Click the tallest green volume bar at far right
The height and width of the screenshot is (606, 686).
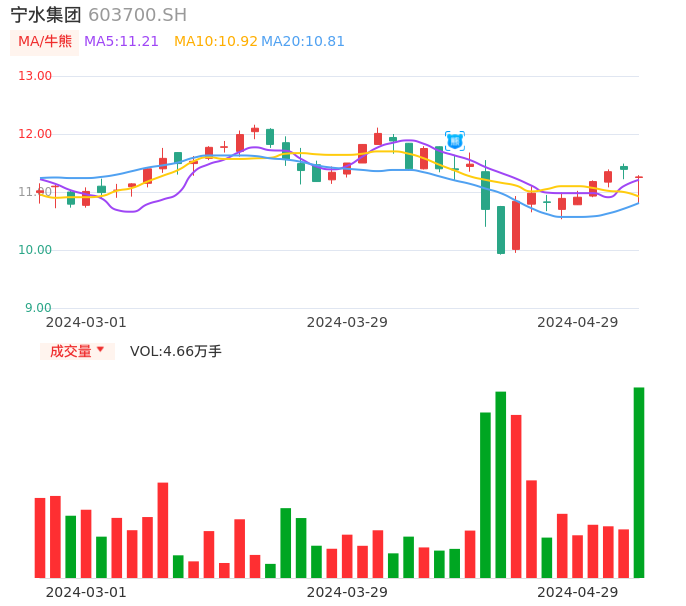point(639,482)
